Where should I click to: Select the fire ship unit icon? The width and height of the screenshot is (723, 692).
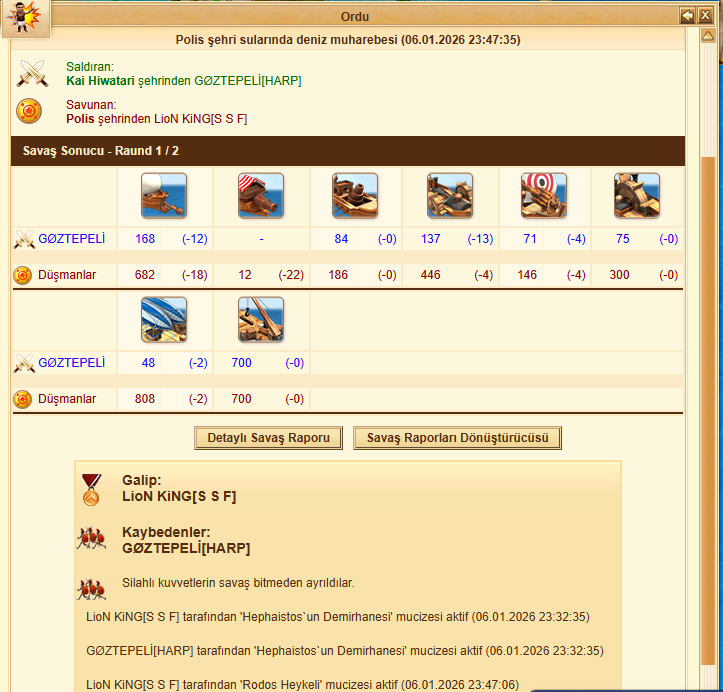pyautogui.click(x=261, y=195)
